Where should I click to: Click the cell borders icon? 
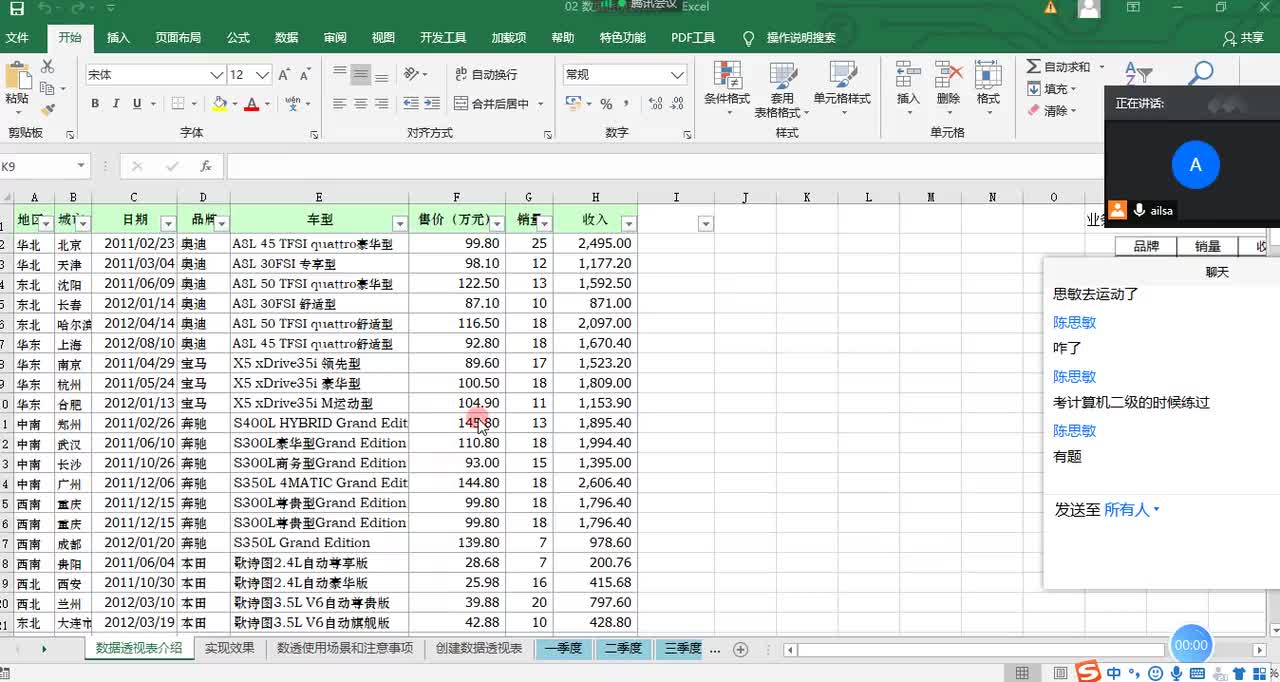coord(178,104)
